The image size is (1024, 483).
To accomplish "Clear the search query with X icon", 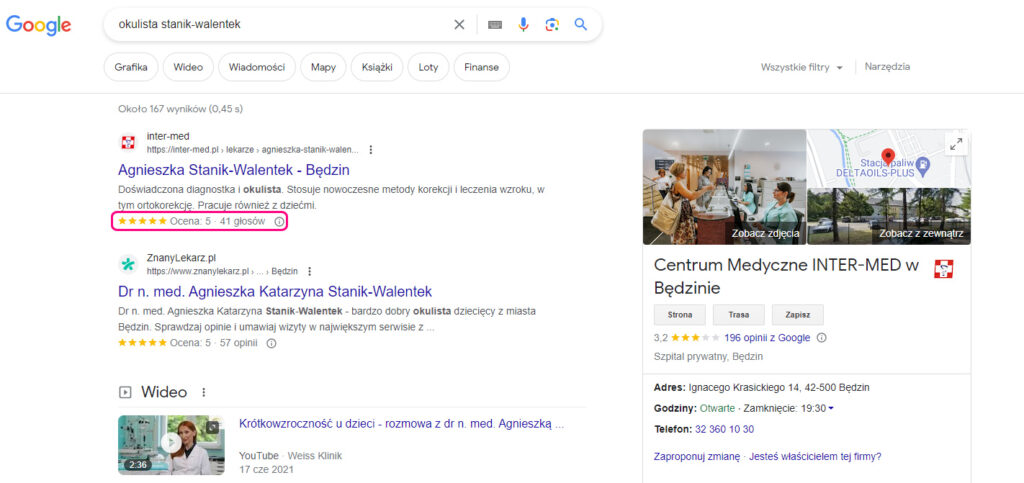I will pos(459,25).
